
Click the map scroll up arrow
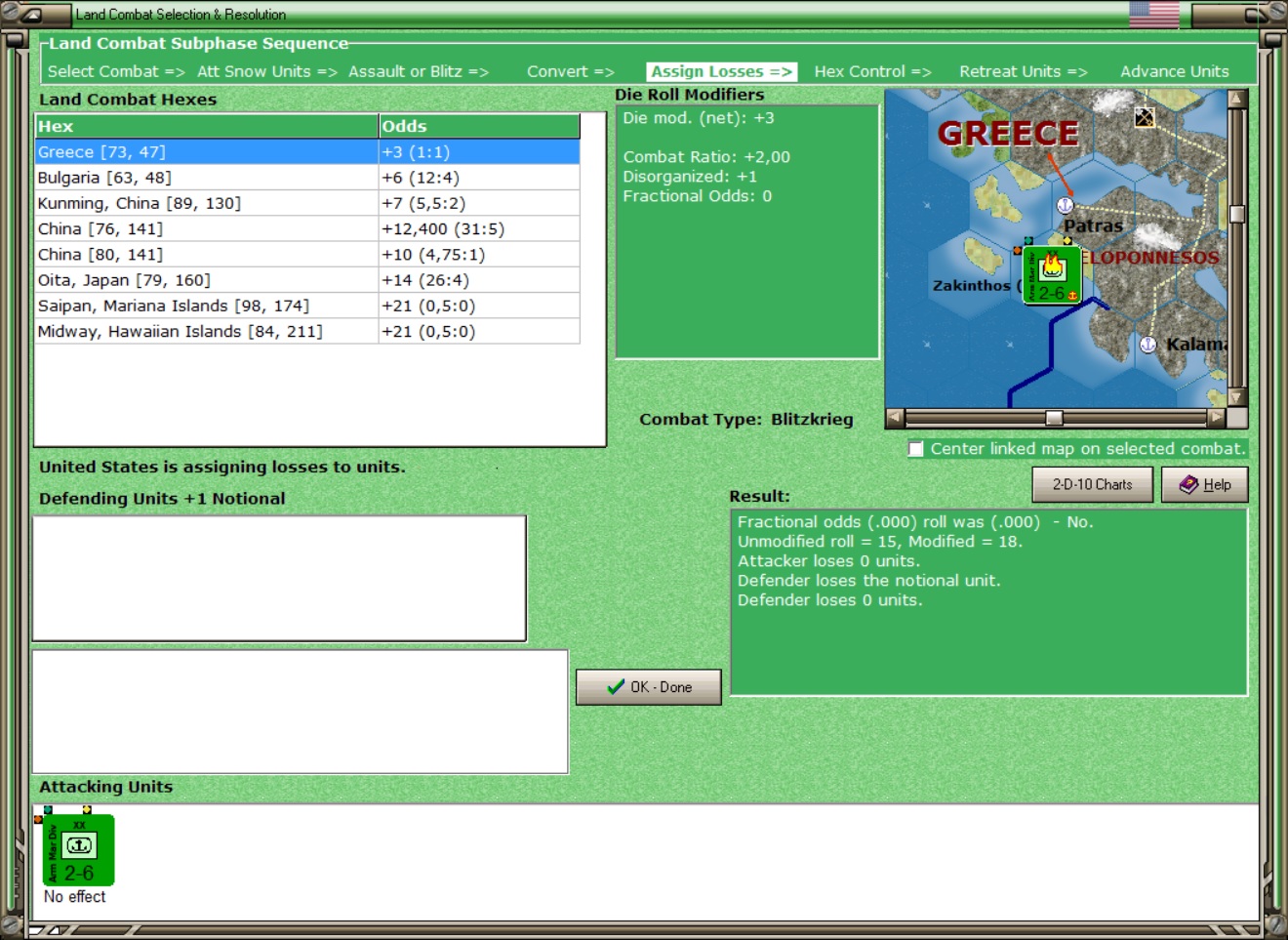pyautogui.click(x=1237, y=99)
